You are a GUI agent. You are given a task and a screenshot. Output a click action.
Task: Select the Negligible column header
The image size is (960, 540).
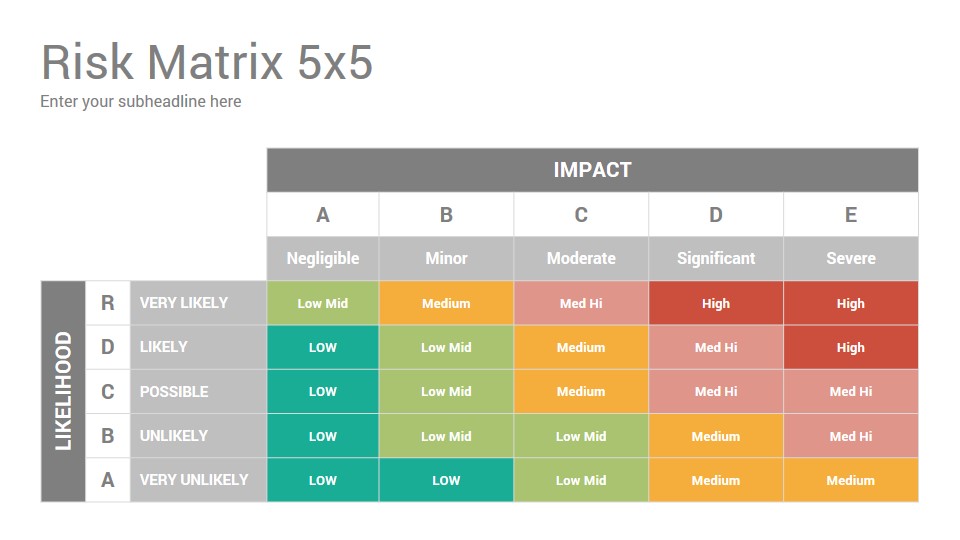(323, 258)
